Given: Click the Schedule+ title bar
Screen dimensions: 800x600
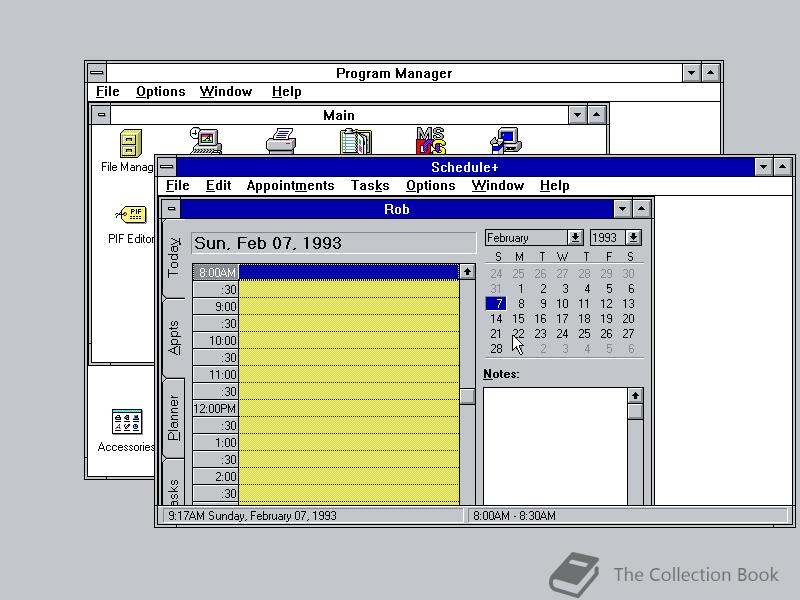Looking at the screenshot, I should [x=464, y=167].
